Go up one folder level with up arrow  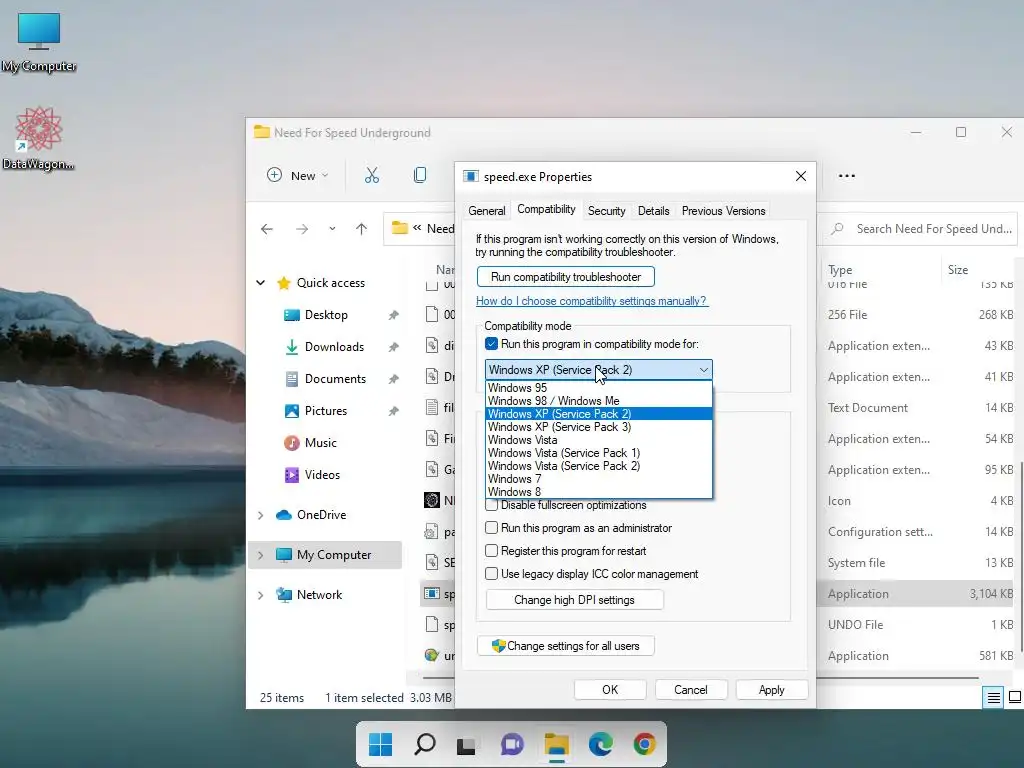tap(361, 229)
